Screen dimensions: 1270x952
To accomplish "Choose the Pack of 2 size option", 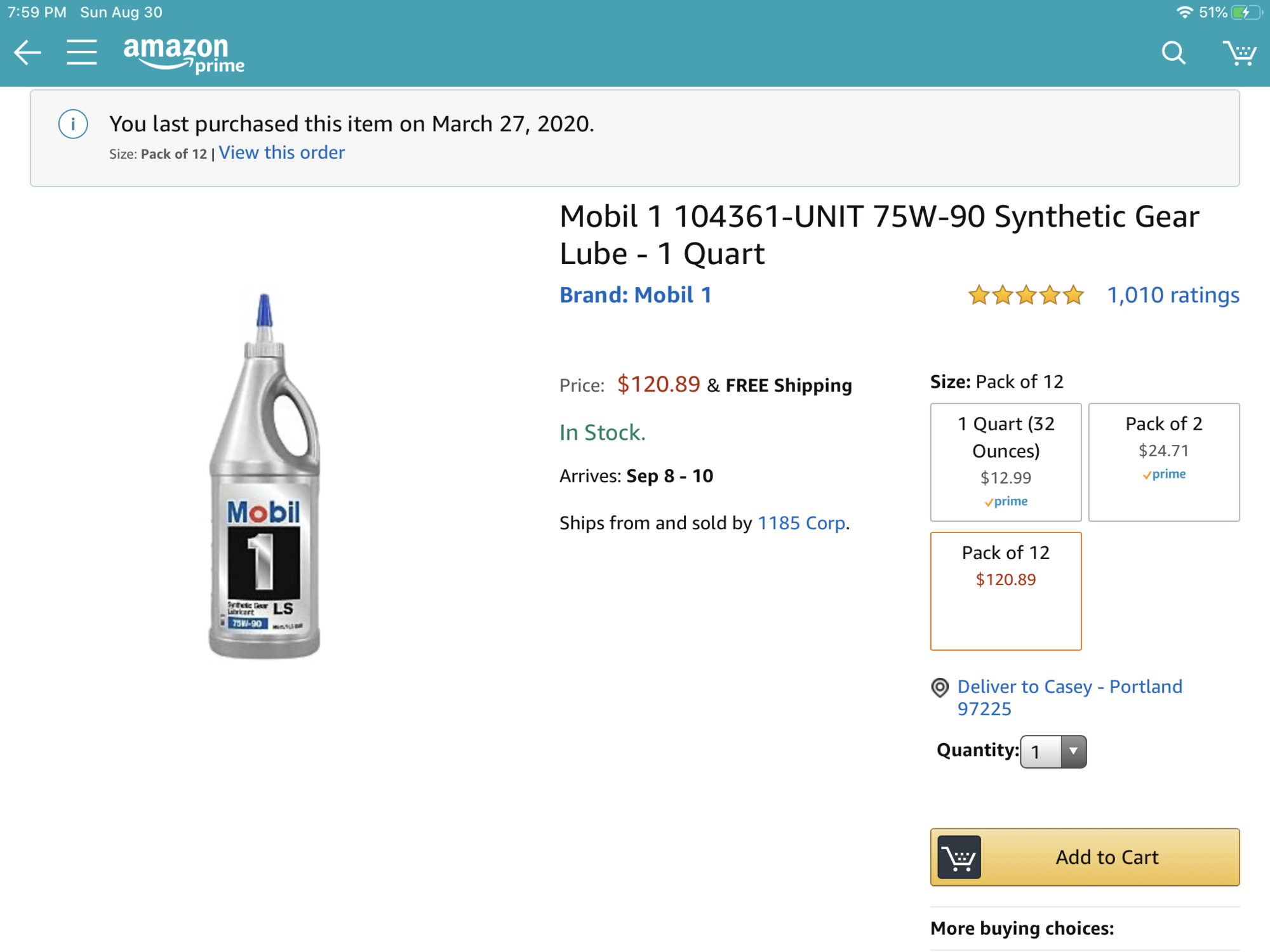I will click(1164, 462).
